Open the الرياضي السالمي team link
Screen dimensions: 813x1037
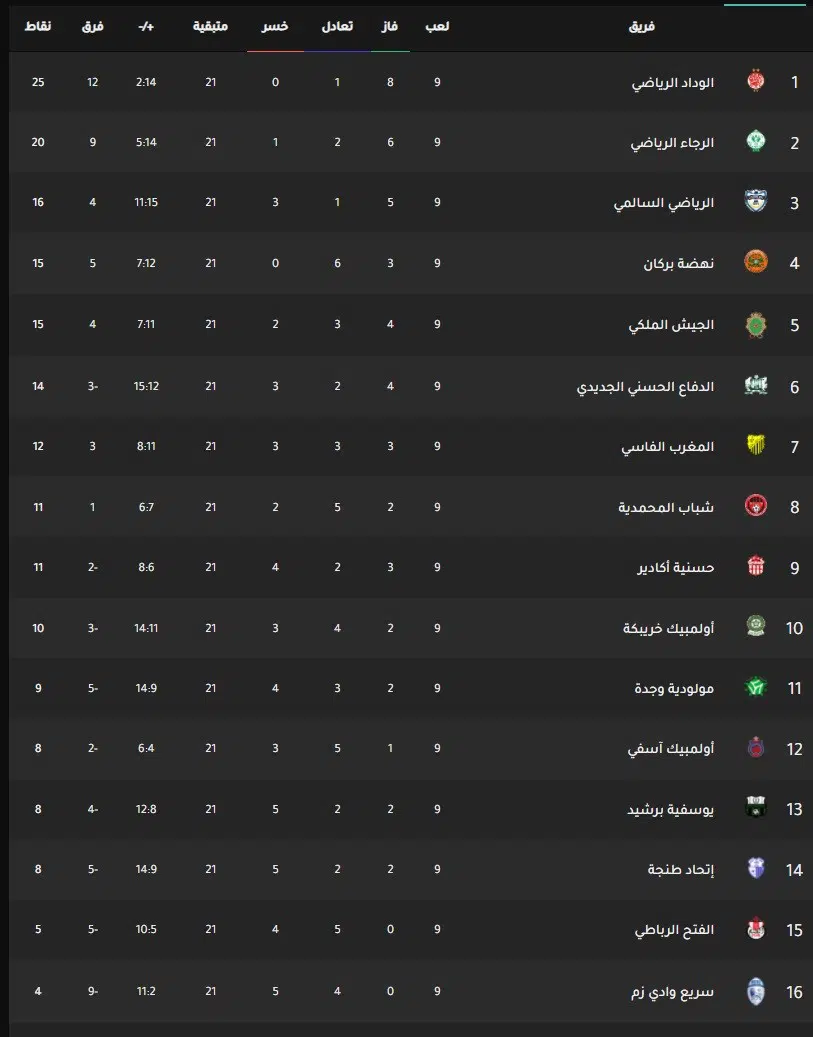663,202
